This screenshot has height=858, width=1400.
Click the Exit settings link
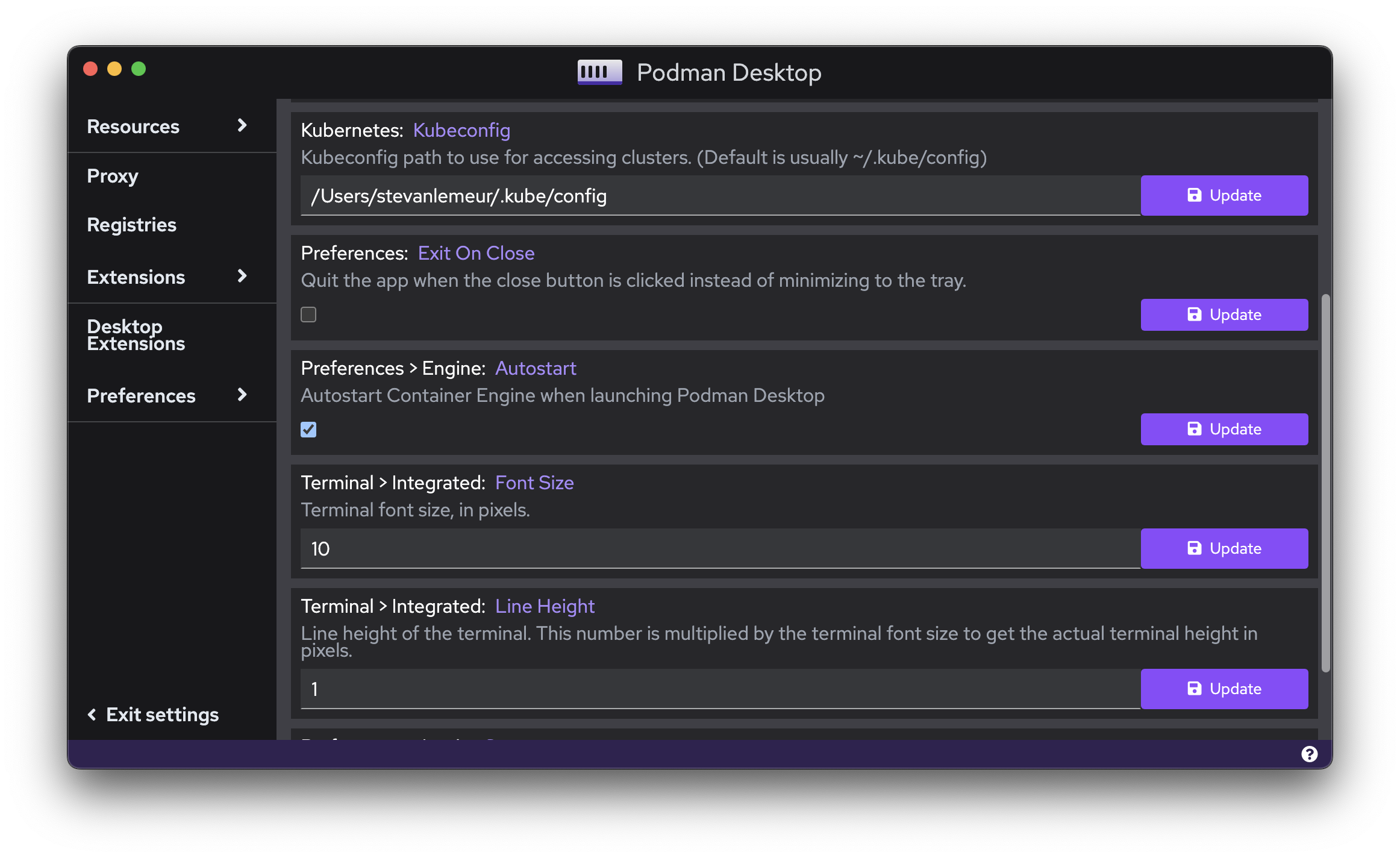point(162,715)
